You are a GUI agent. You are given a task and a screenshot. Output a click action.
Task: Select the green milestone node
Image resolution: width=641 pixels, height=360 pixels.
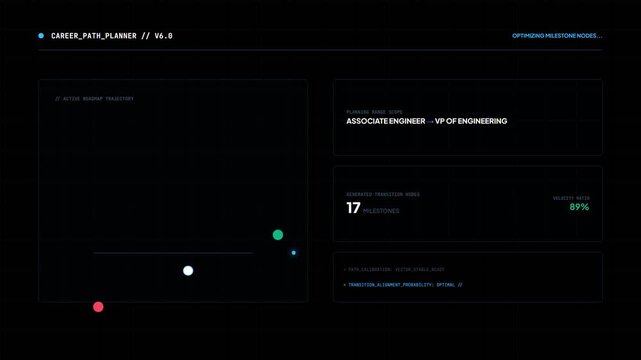click(278, 235)
